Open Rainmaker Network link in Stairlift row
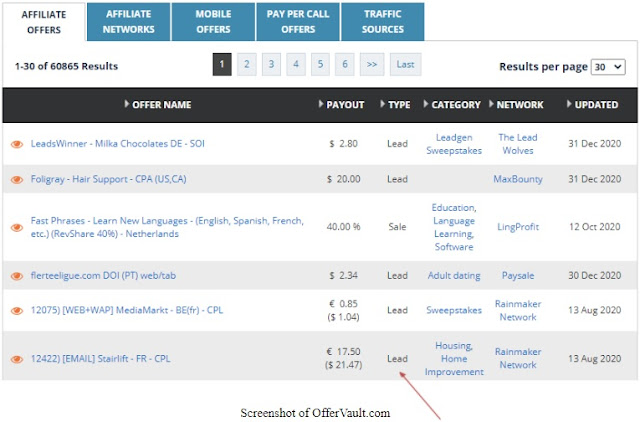Viewport: 640px width, 422px height. tap(518, 358)
